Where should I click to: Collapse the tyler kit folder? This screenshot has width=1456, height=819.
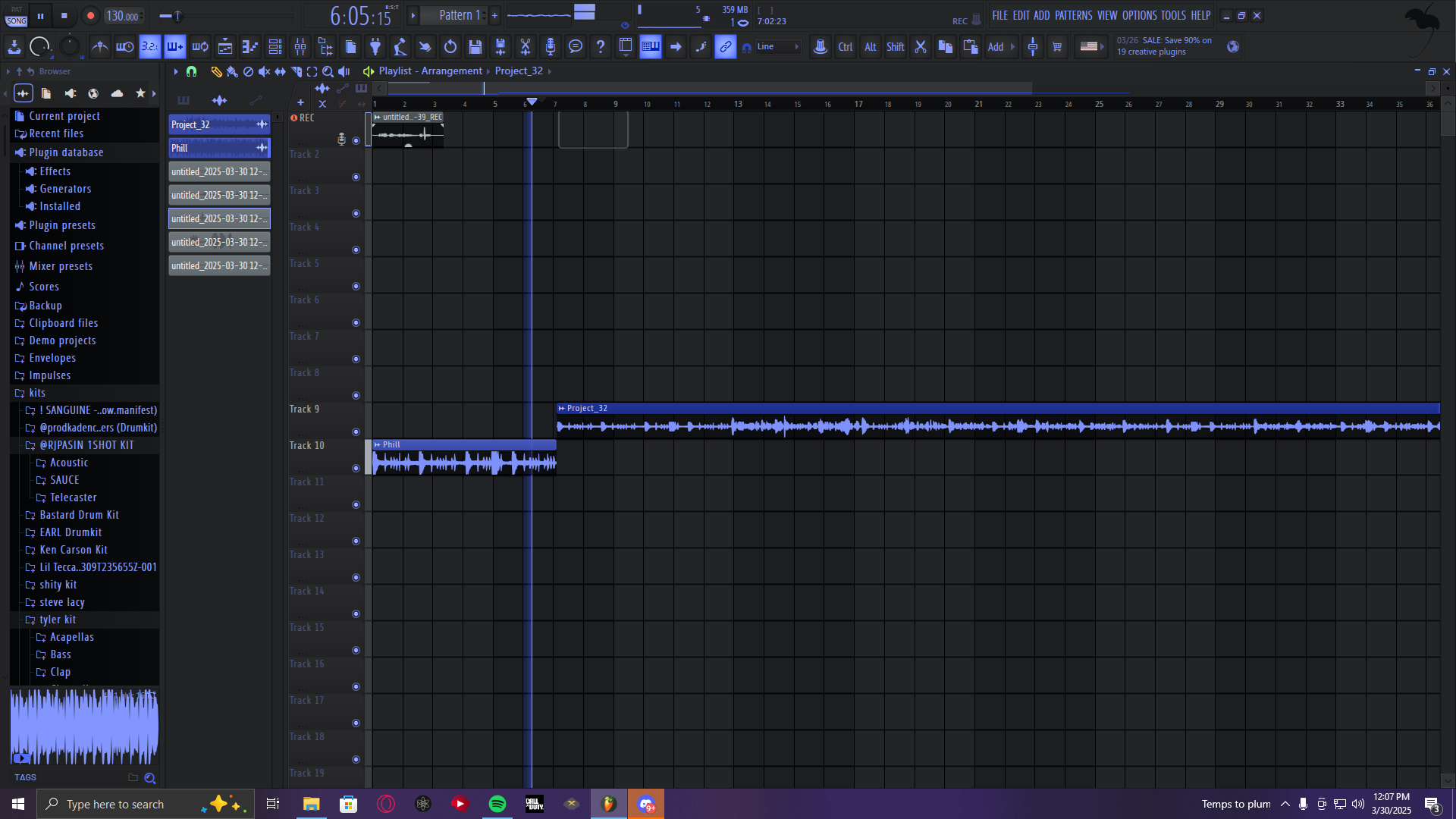58,620
